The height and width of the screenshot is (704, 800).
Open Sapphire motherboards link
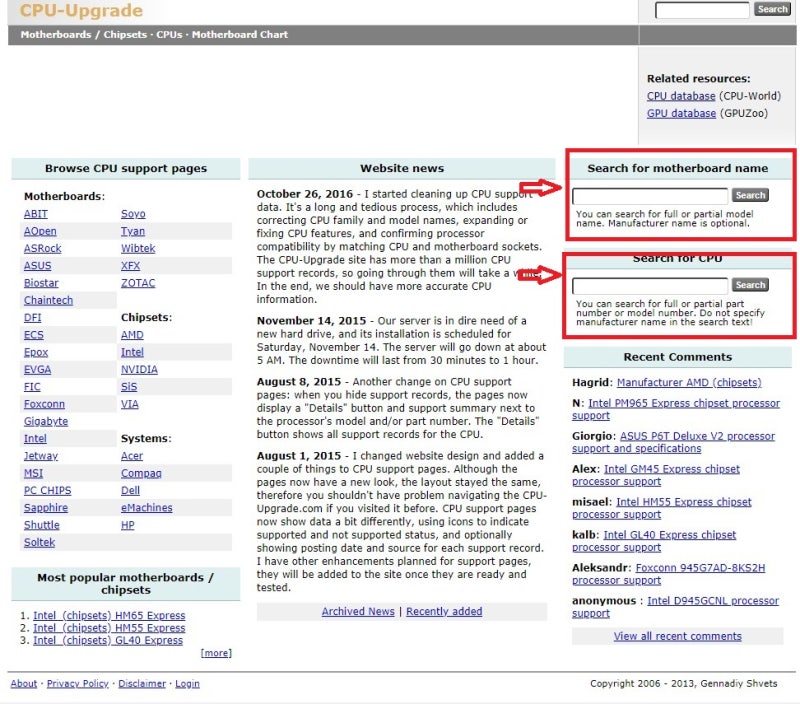click(46, 508)
